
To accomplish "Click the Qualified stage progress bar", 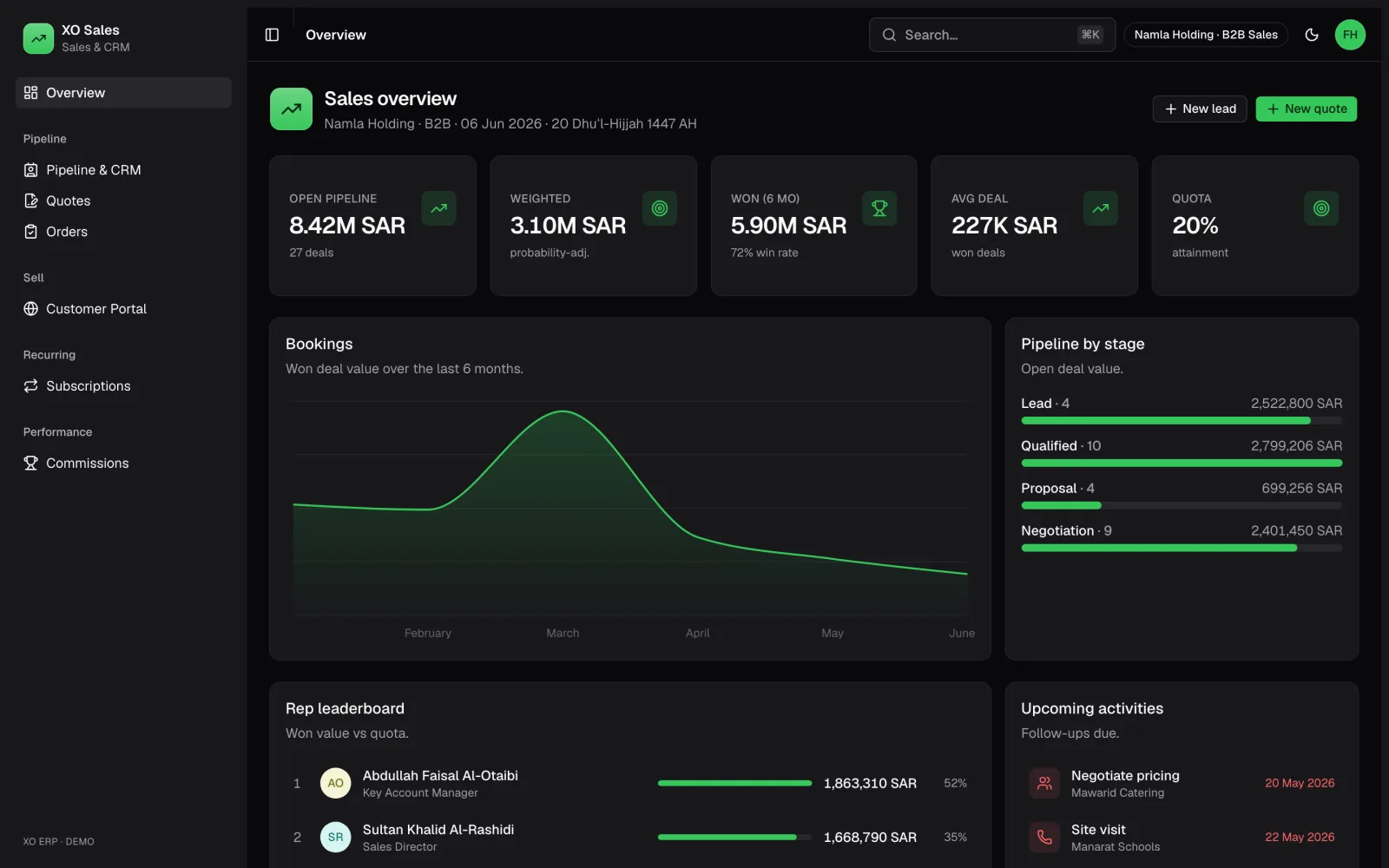I will tap(1182, 464).
